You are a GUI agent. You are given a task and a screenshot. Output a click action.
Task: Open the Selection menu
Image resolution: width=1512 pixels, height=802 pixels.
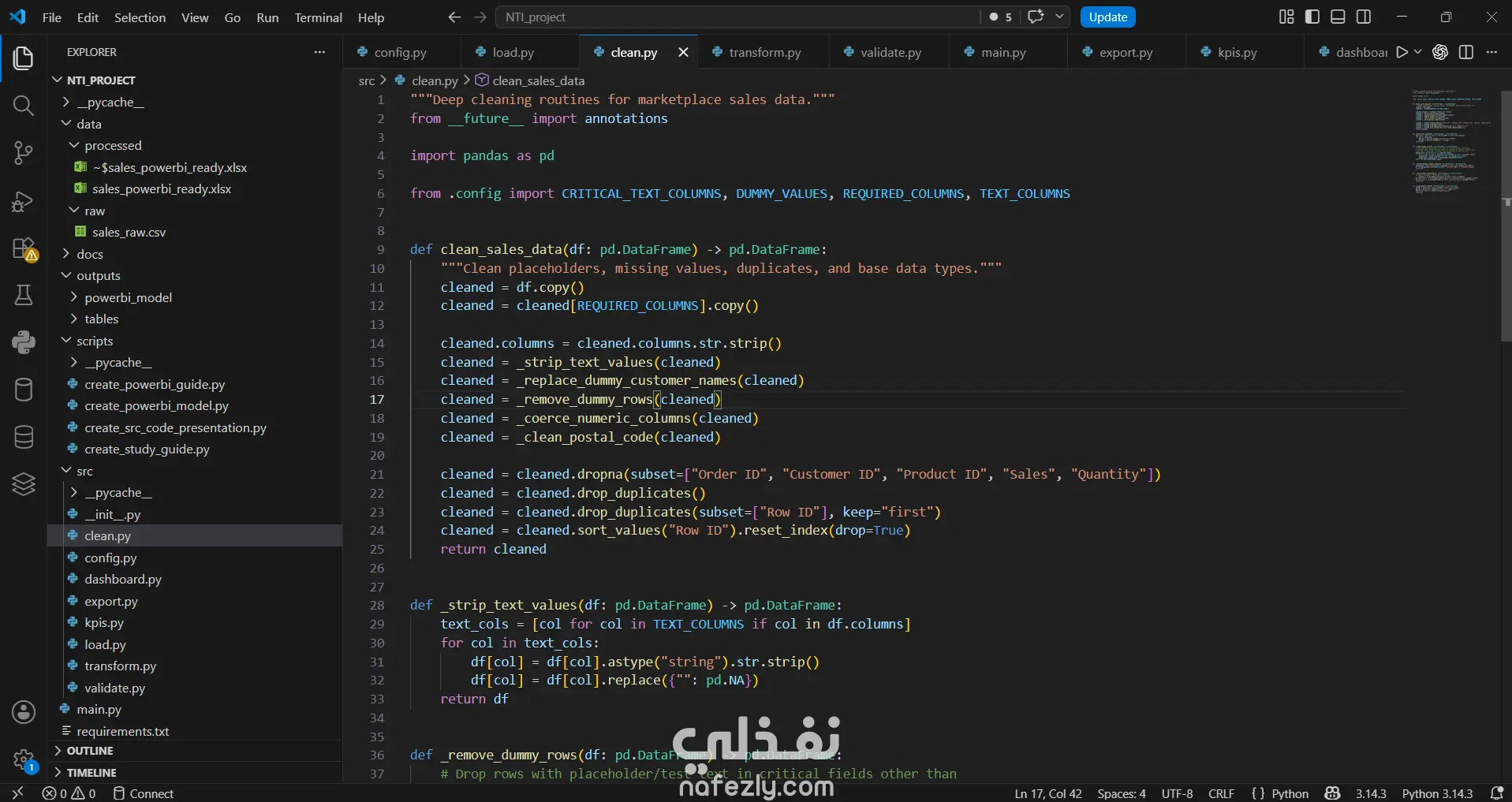[140, 17]
